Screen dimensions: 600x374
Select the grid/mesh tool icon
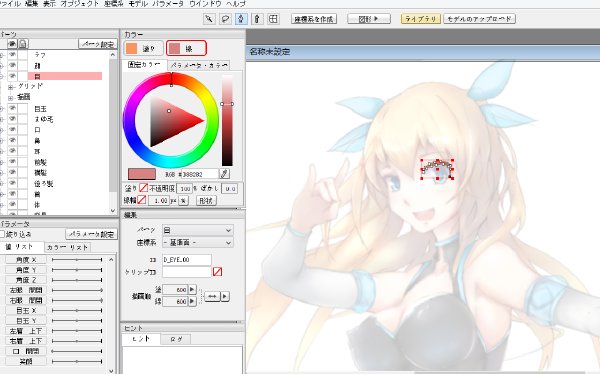[273, 18]
